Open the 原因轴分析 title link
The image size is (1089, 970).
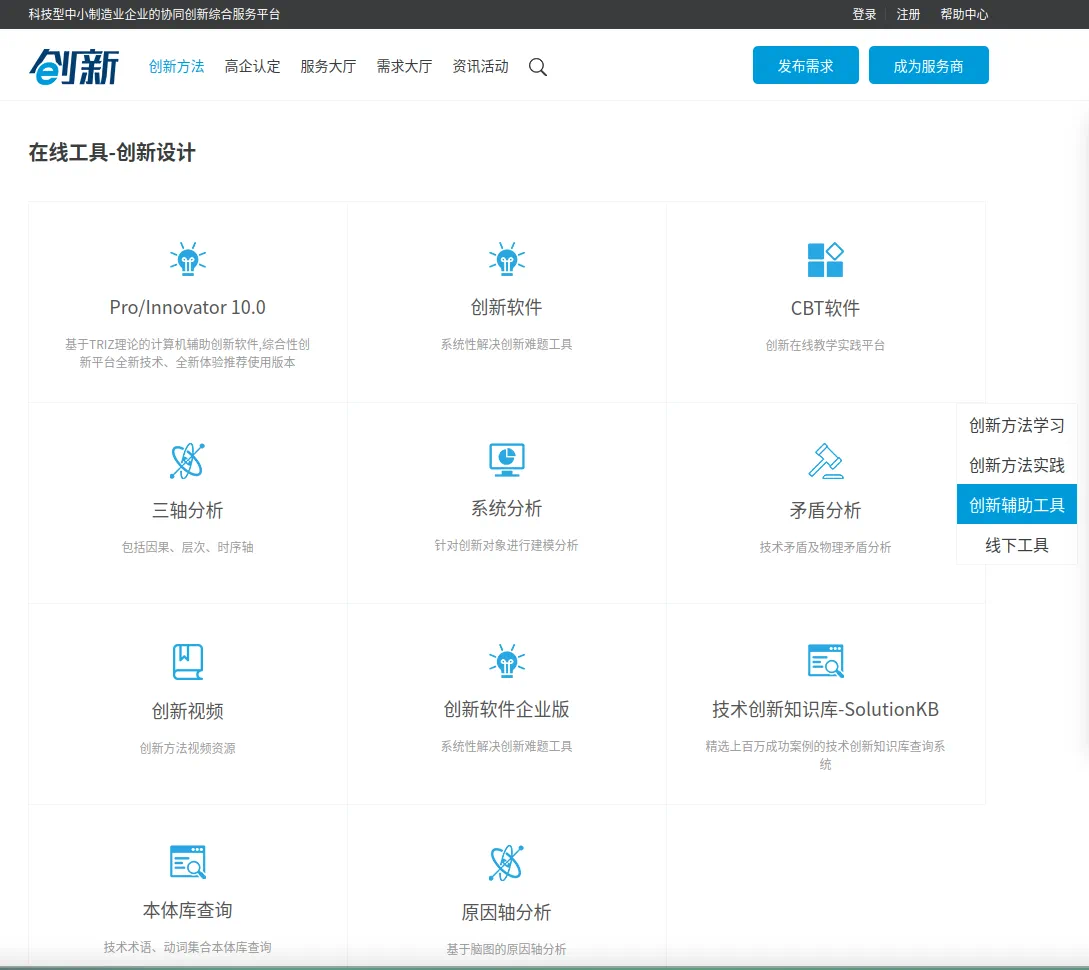click(x=506, y=912)
